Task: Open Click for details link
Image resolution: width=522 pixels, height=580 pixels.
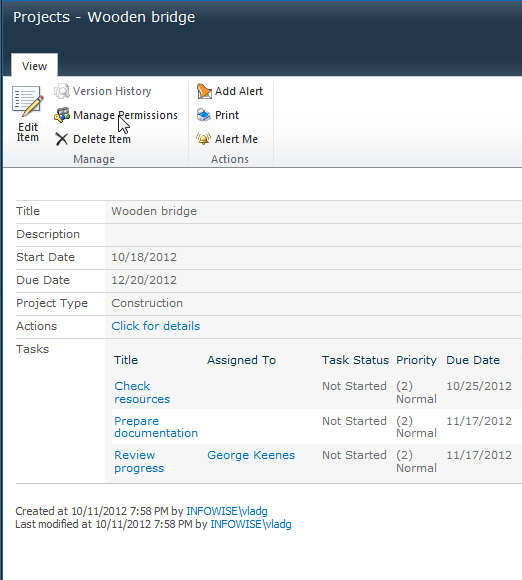Action: click(x=156, y=326)
